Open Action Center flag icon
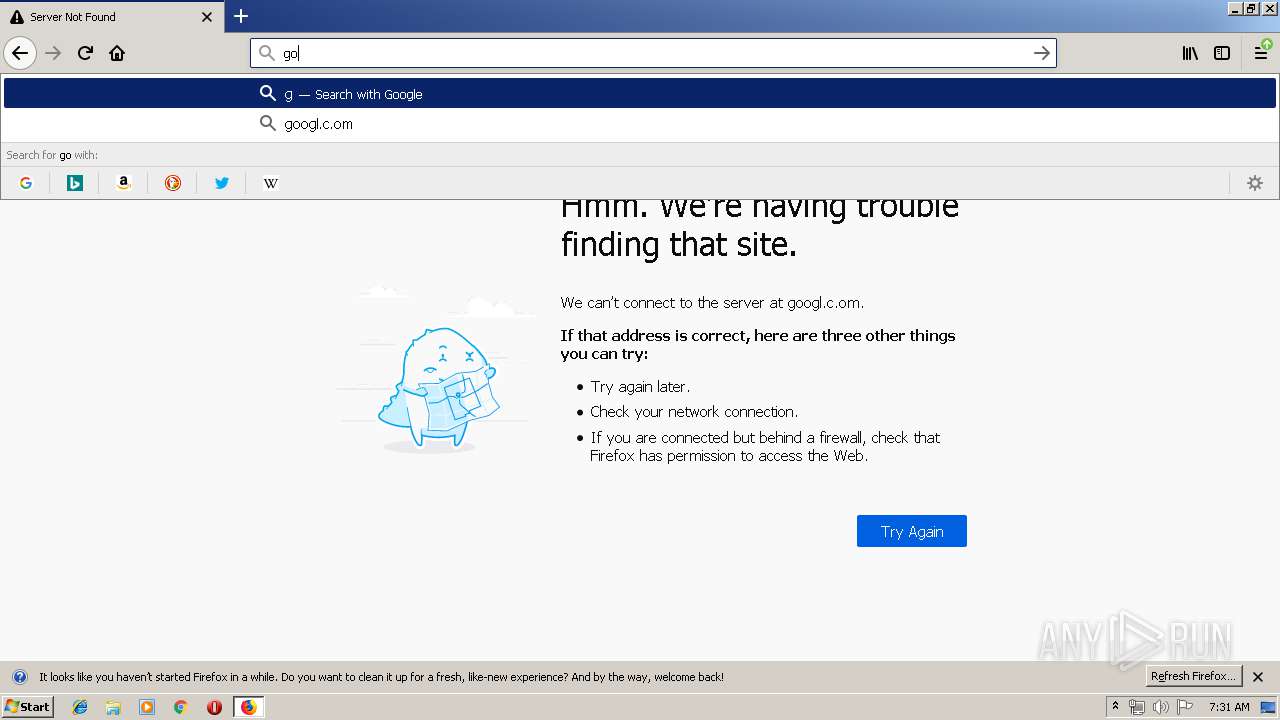1280x720 pixels. point(1185,707)
